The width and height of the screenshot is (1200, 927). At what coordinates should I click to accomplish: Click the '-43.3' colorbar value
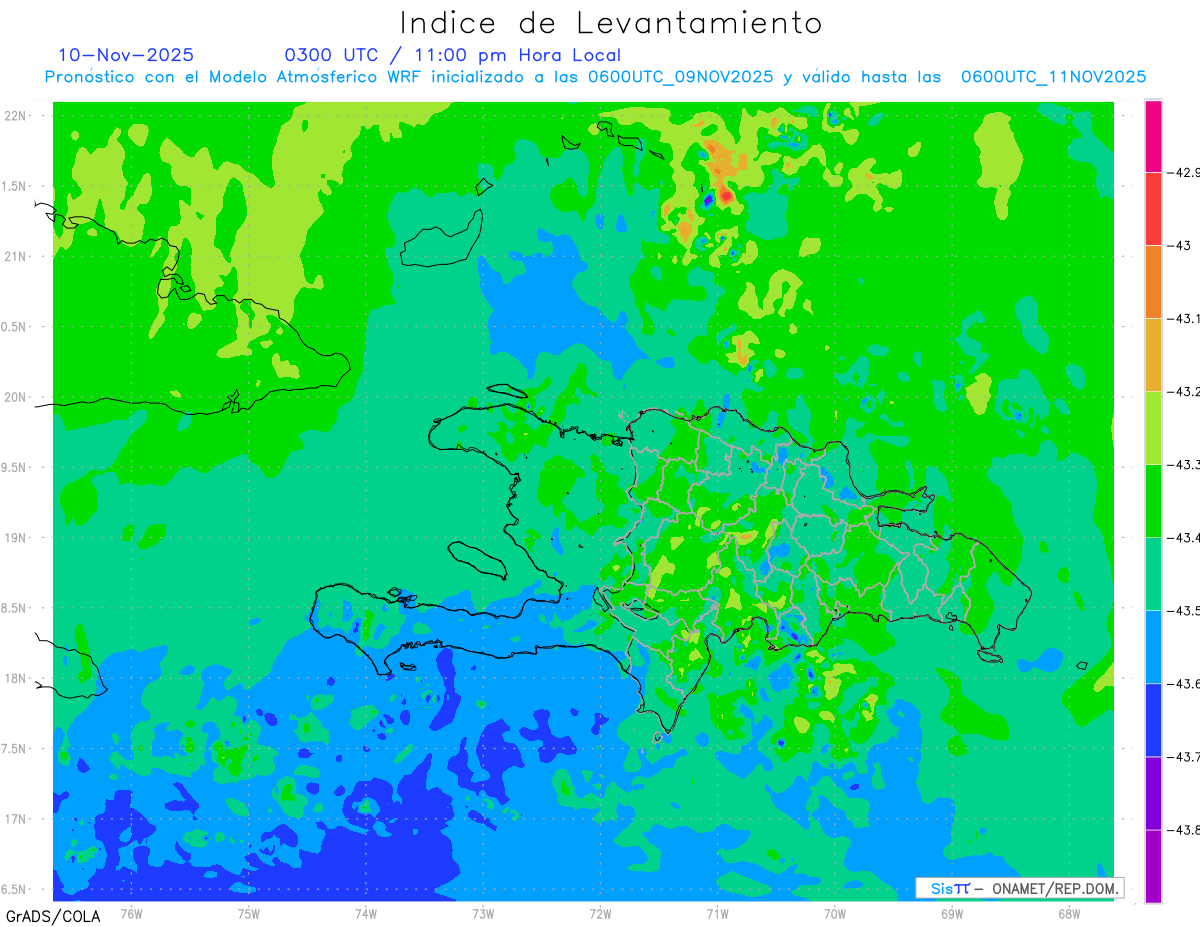coord(1183,465)
